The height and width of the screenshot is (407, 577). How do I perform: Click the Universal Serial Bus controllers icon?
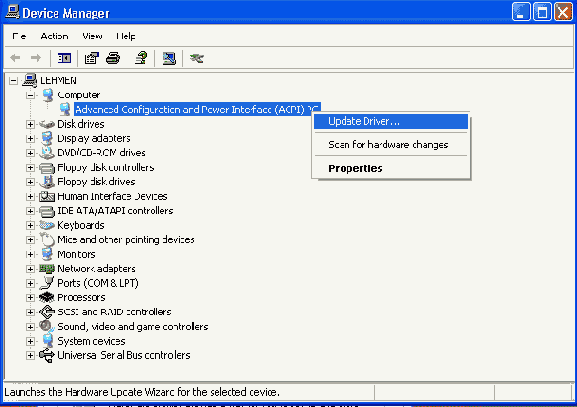click(x=47, y=355)
